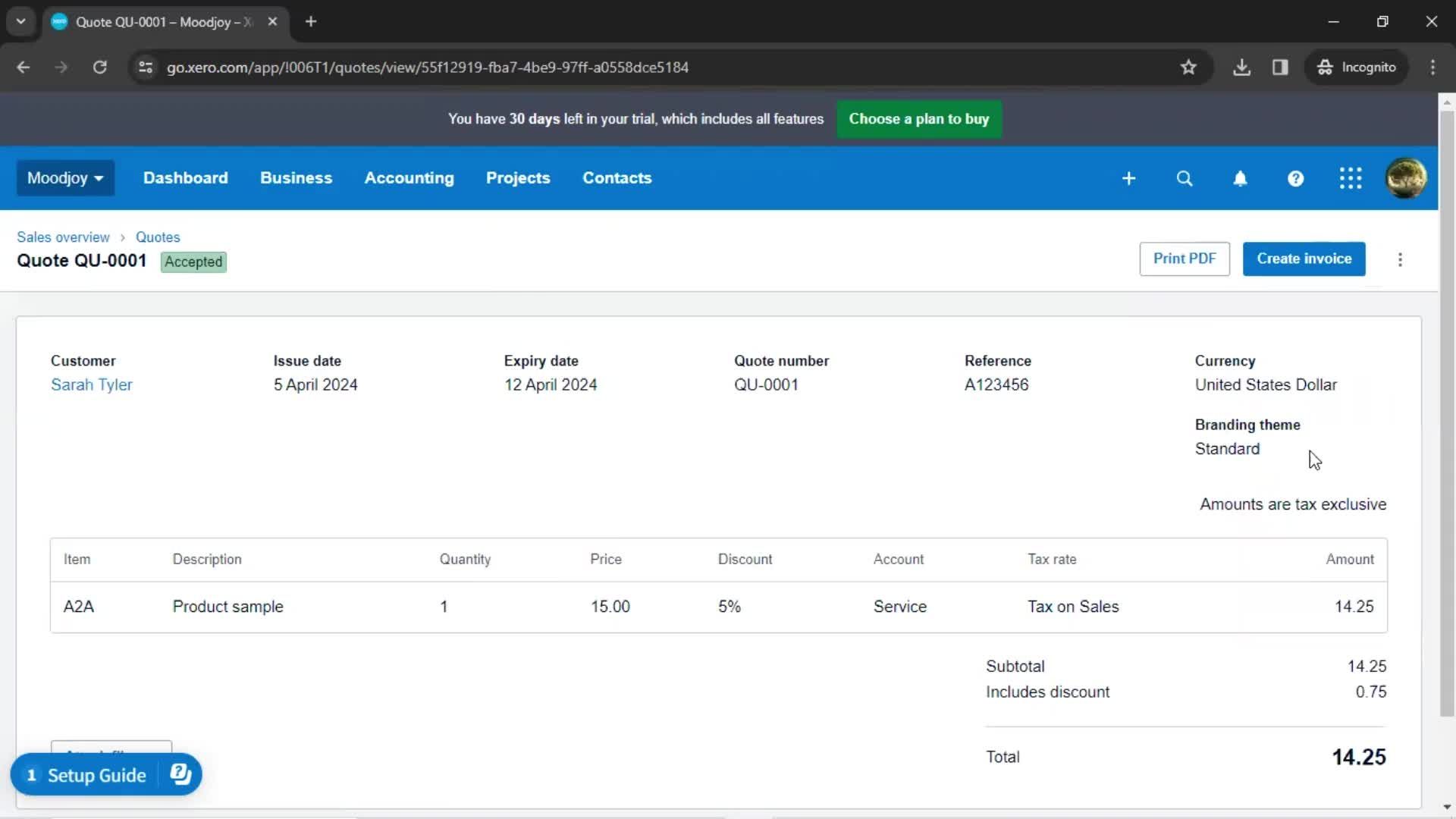This screenshot has width=1456, height=819.
Task: Click the Standard branding theme value
Action: tap(1227, 449)
